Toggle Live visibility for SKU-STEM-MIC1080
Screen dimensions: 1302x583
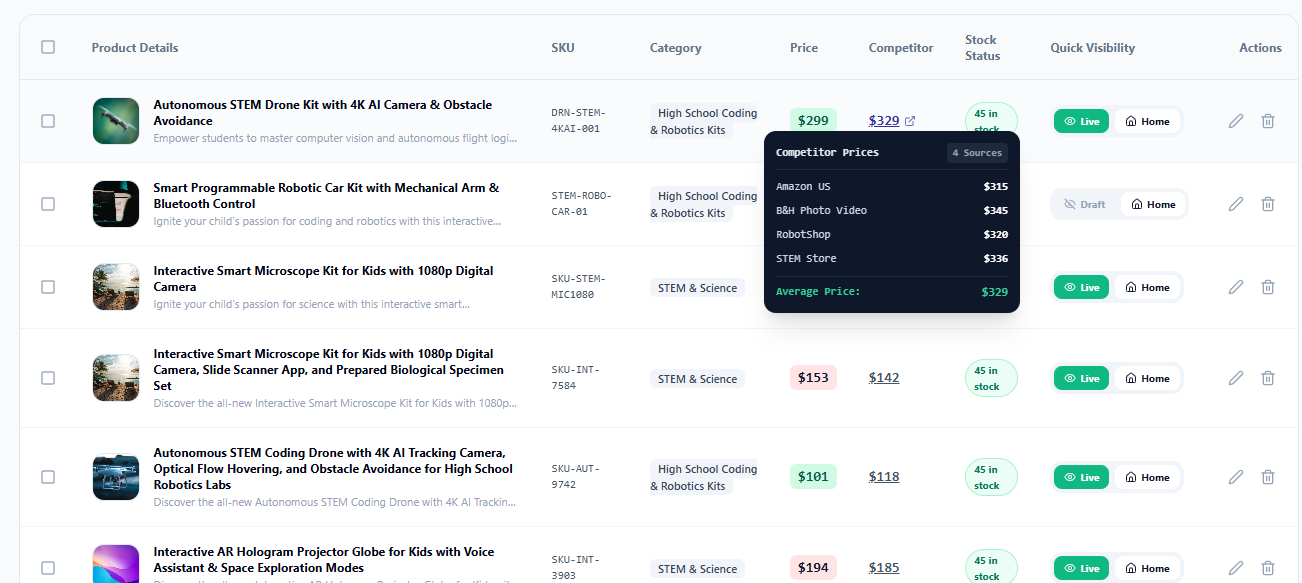1081,287
